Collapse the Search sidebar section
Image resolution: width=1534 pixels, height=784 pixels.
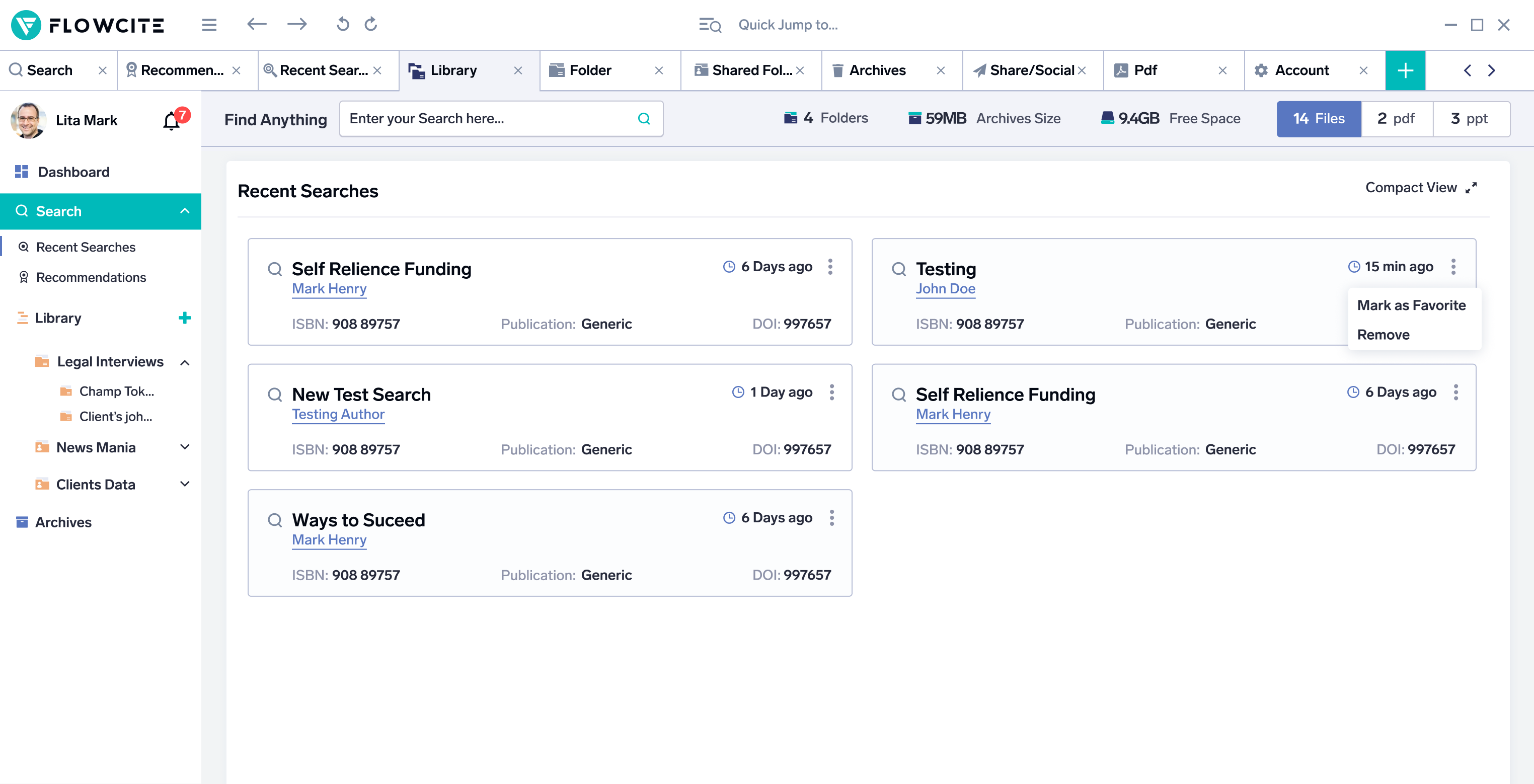point(185,211)
